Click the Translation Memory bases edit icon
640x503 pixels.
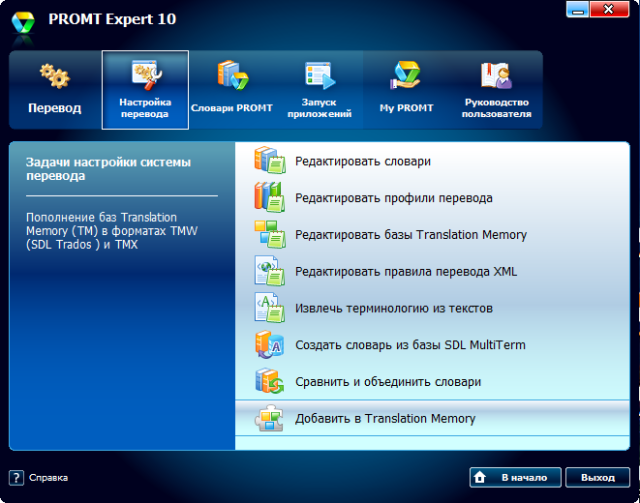pos(269,235)
